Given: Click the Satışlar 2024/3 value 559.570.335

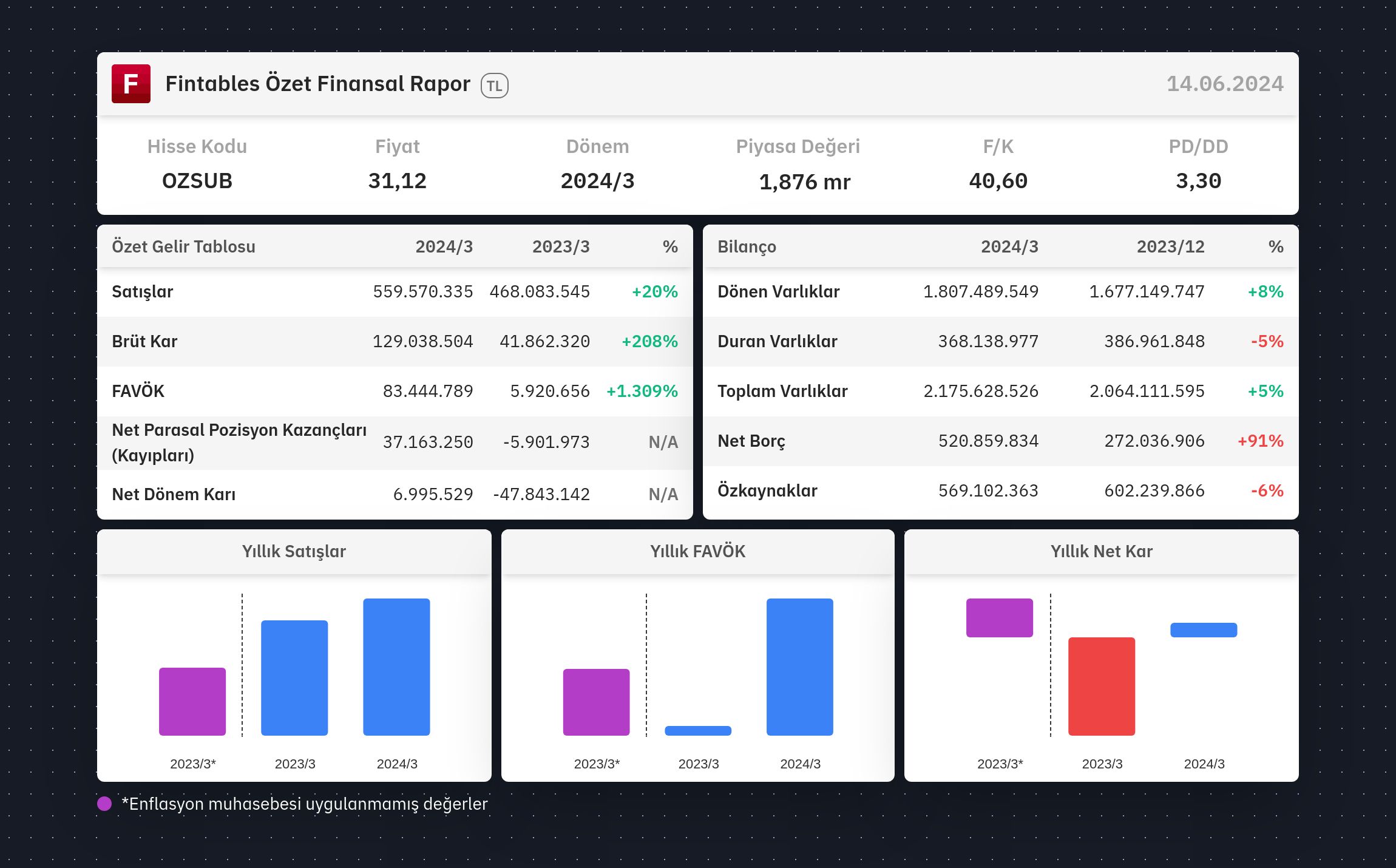Looking at the screenshot, I should [423, 292].
